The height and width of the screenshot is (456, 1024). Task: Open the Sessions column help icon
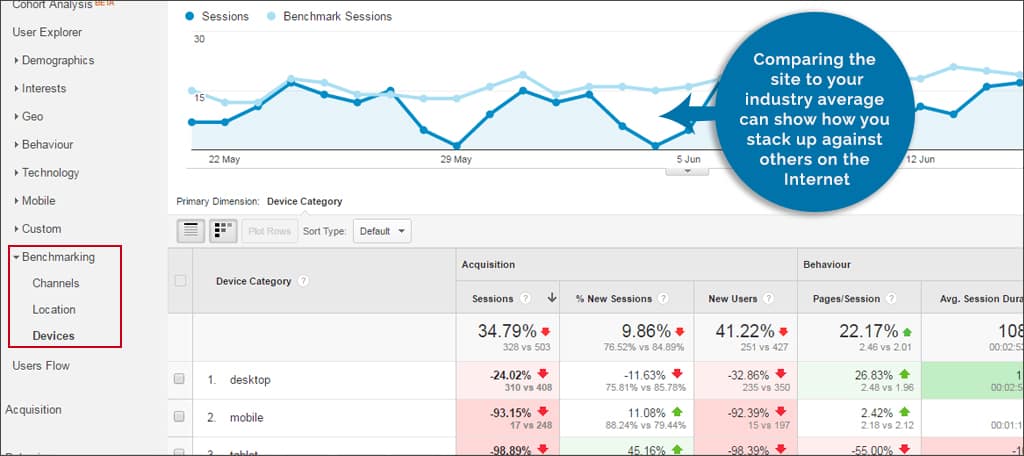click(526, 299)
